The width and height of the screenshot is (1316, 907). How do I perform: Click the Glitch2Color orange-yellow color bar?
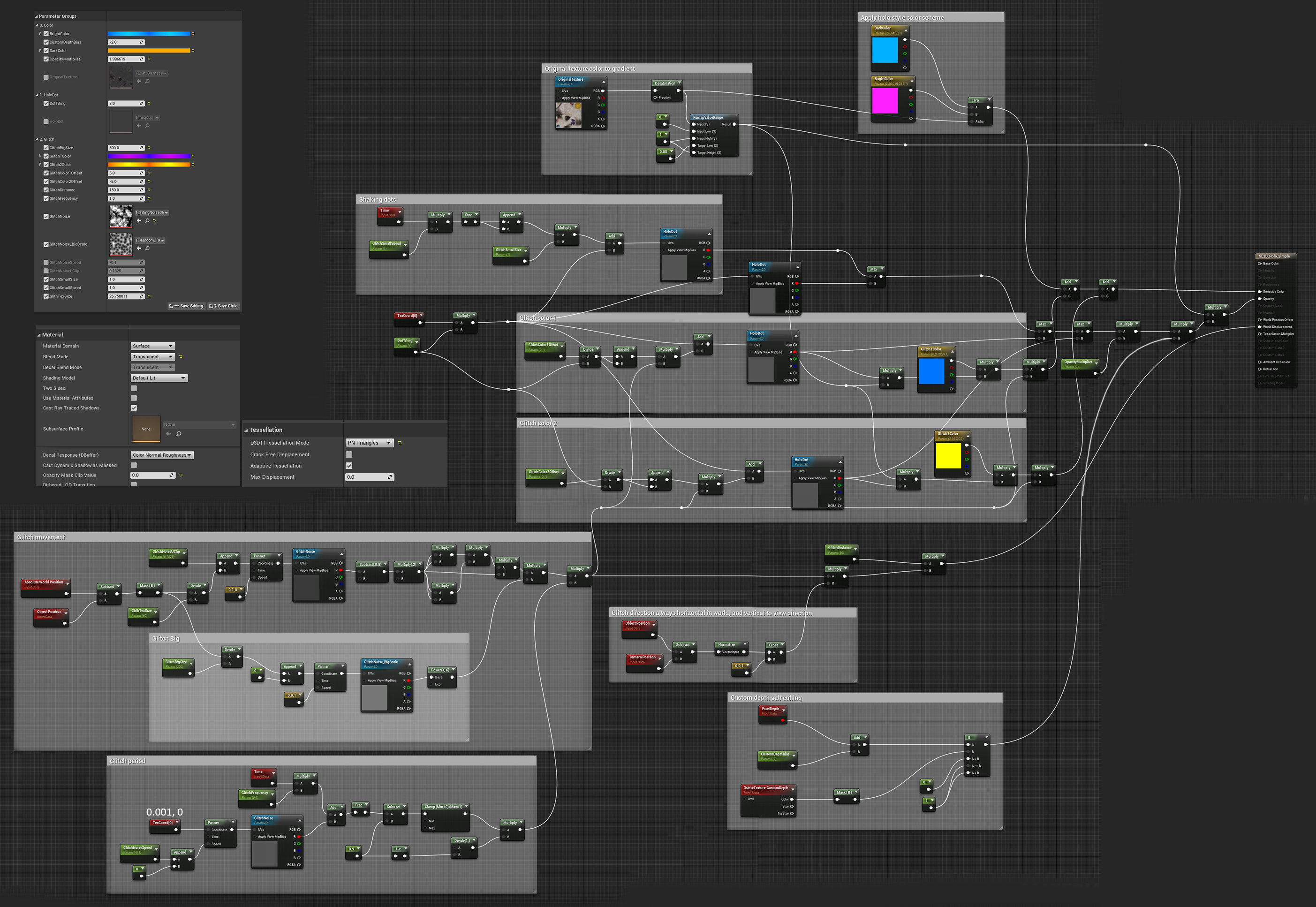pyautogui.click(x=149, y=165)
